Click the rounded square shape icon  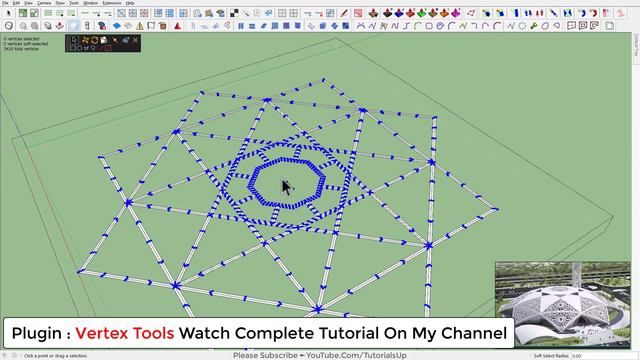pos(429,26)
